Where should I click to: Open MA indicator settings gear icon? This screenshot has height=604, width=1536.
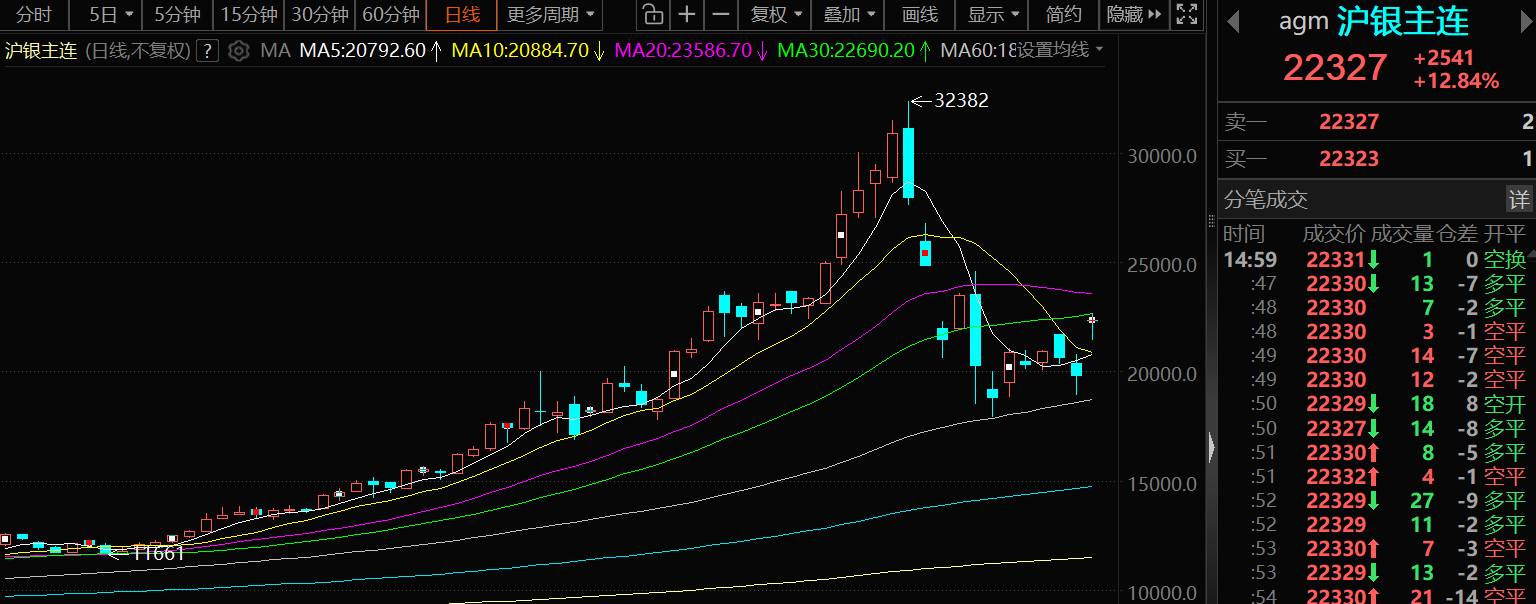click(x=238, y=51)
